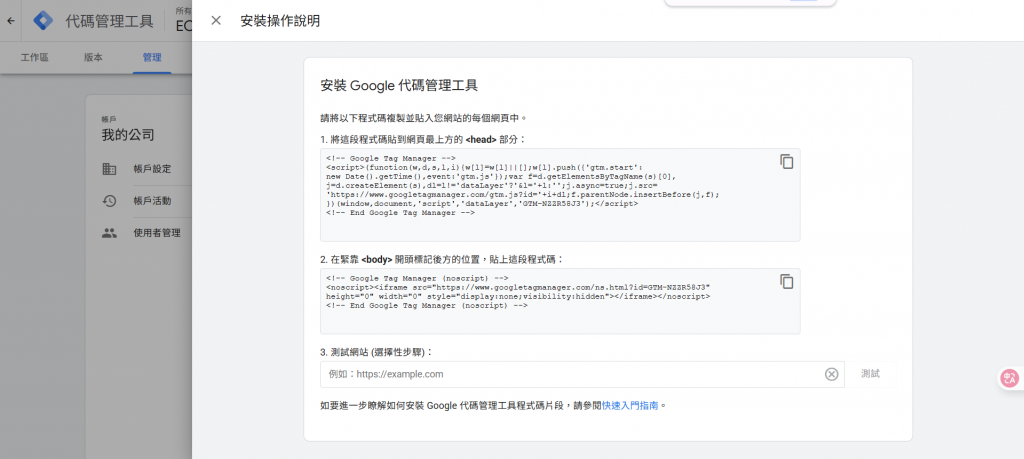Click the body noscript code box
Screen dimensions: 1024x459
(560, 302)
